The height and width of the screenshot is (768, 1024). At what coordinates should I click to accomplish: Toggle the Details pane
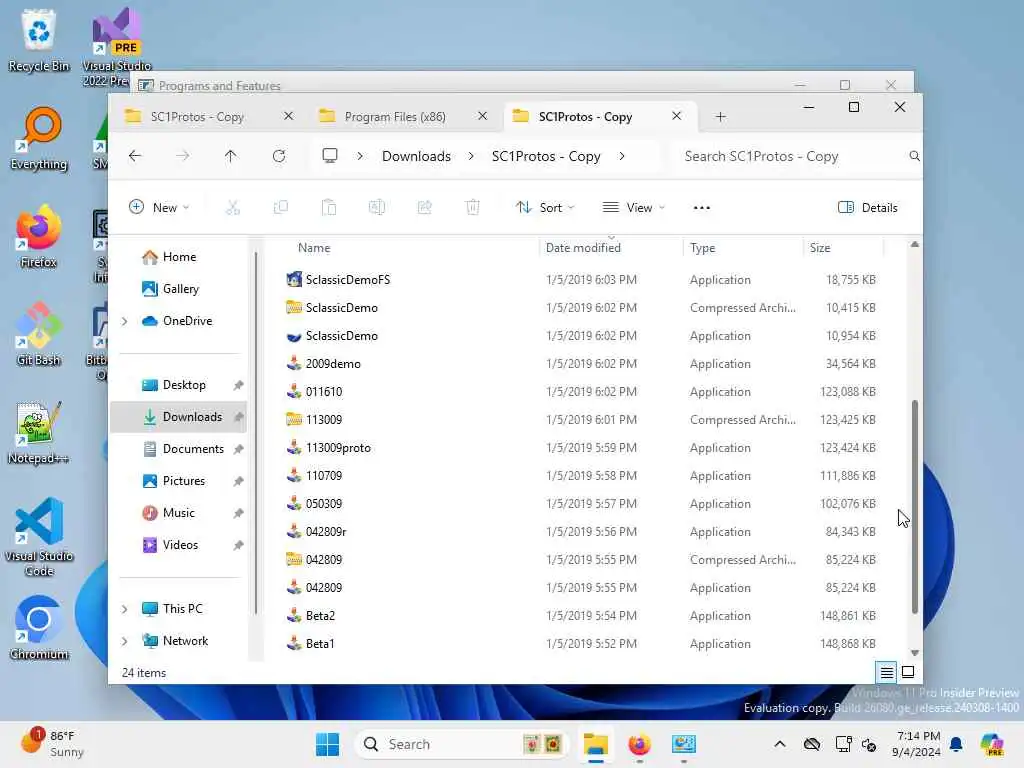(868, 208)
